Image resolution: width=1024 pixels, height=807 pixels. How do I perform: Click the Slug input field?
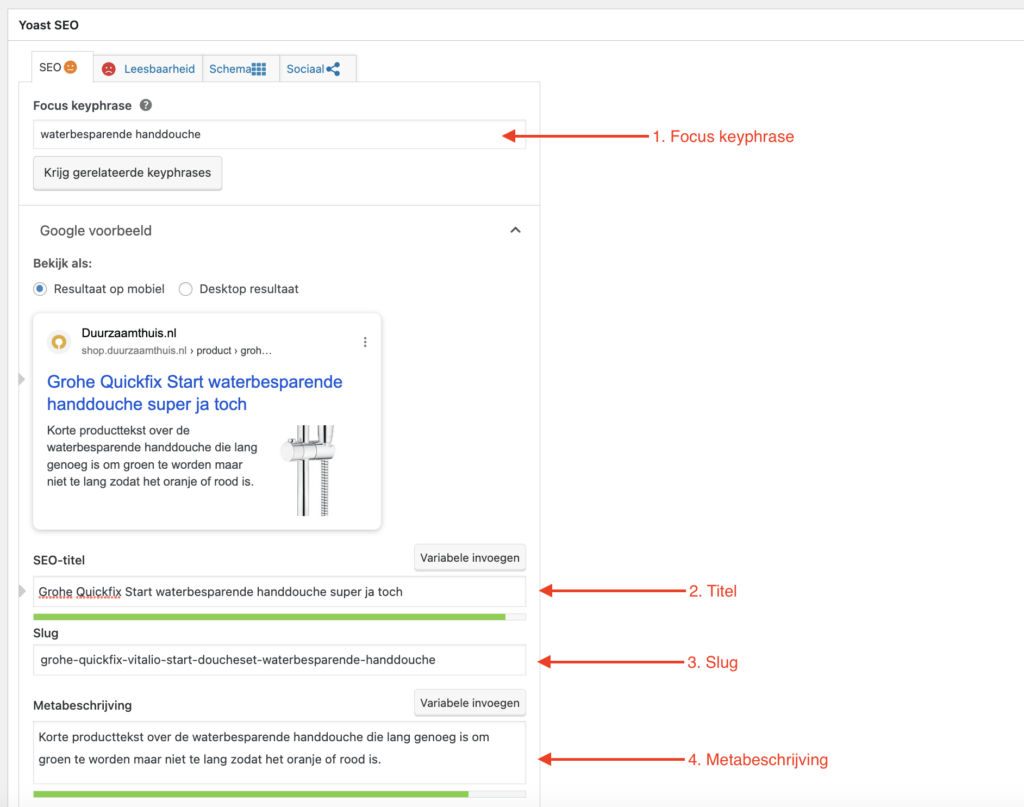[280, 660]
